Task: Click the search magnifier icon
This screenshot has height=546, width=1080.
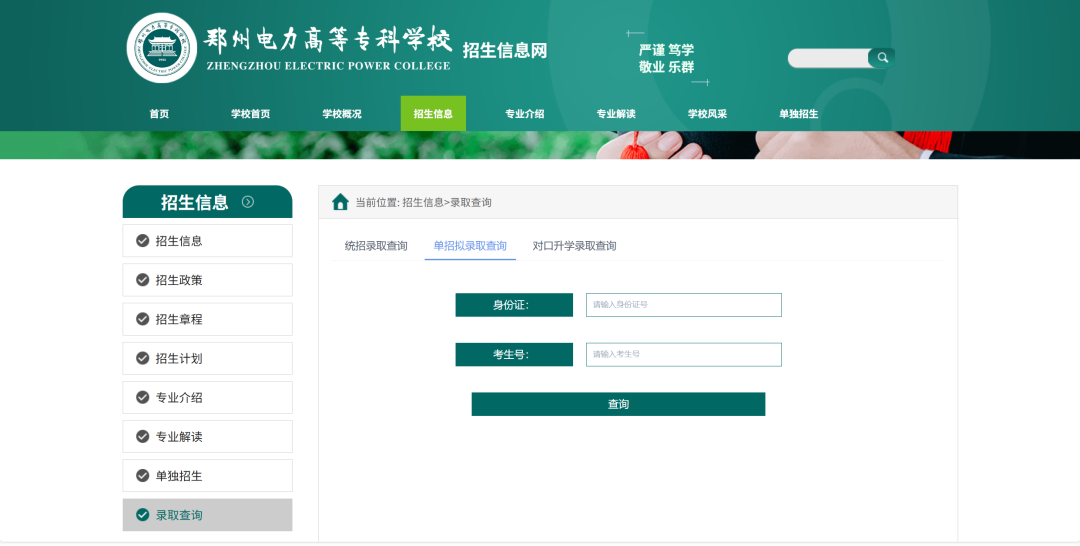Action: pos(882,58)
